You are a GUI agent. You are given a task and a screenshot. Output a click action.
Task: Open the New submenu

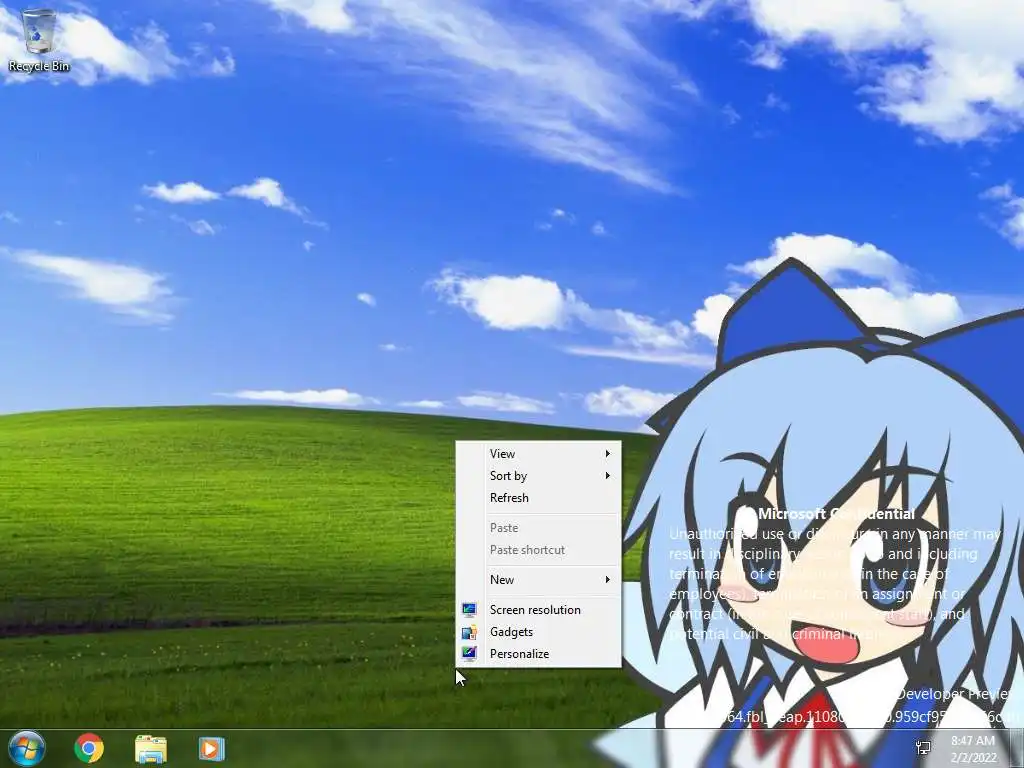click(x=539, y=580)
